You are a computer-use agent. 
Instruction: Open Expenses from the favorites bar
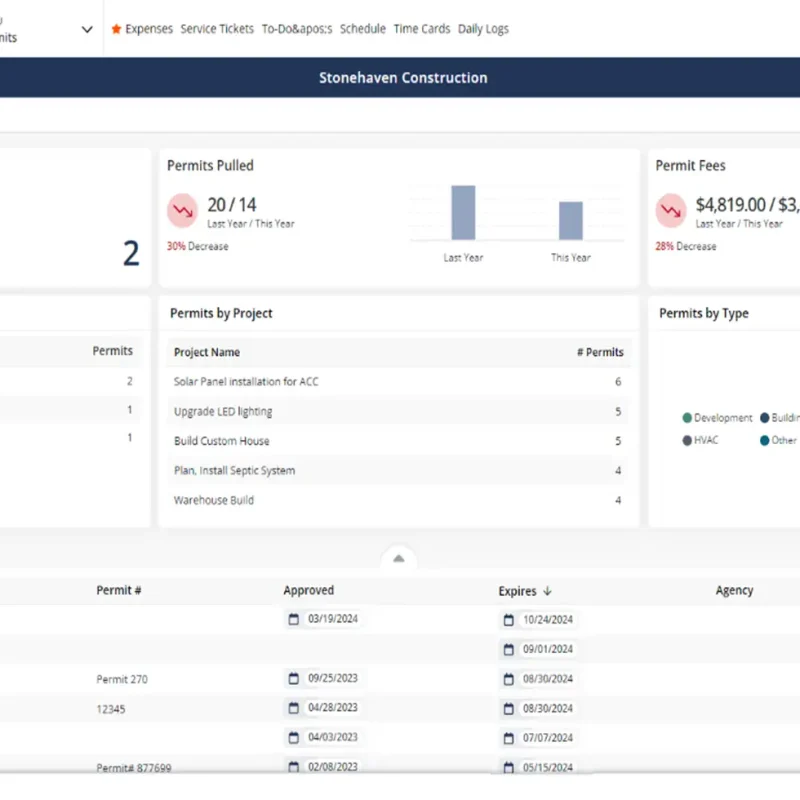148,29
